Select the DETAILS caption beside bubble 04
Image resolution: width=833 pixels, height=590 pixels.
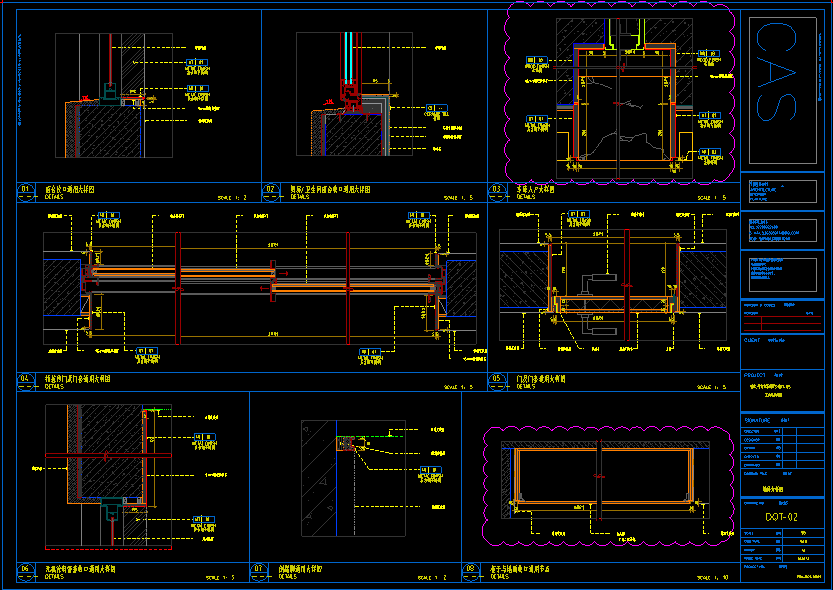[54, 387]
